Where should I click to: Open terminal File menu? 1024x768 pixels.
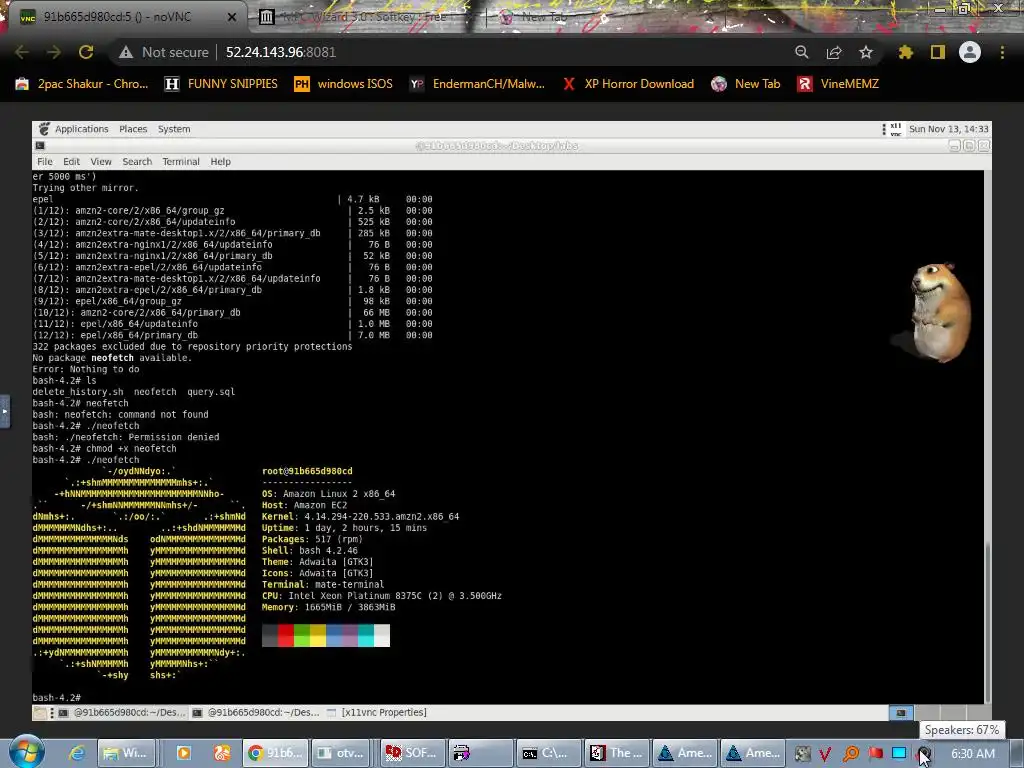[44, 161]
